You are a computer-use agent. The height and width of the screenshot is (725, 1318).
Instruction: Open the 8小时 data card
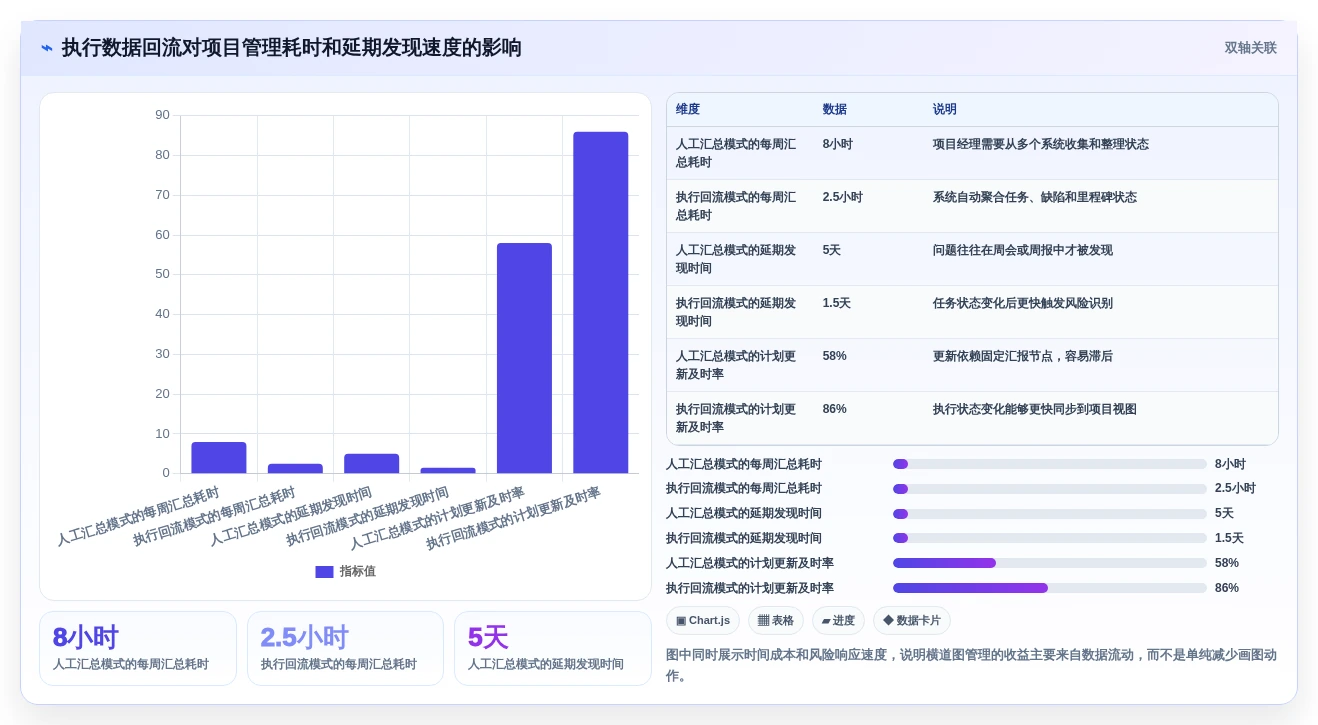point(138,648)
